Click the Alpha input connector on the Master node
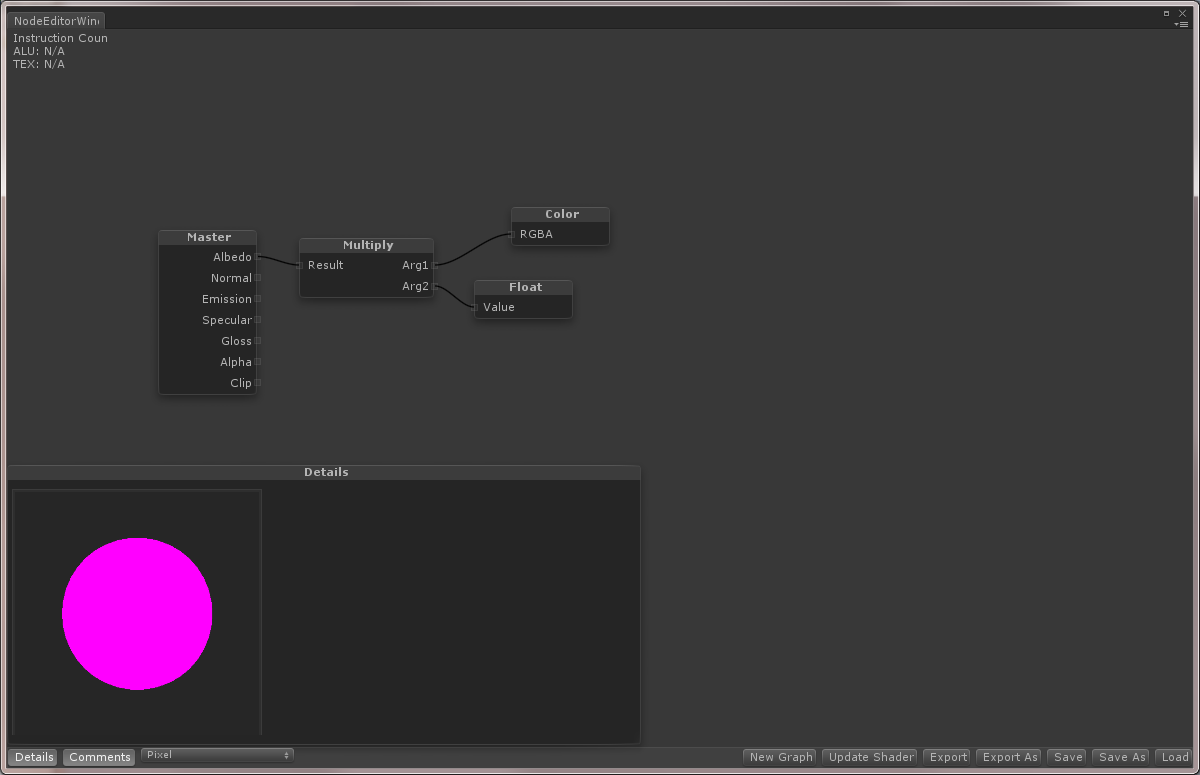This screenshot has width=1200, height=775. (x=258, y=362)
